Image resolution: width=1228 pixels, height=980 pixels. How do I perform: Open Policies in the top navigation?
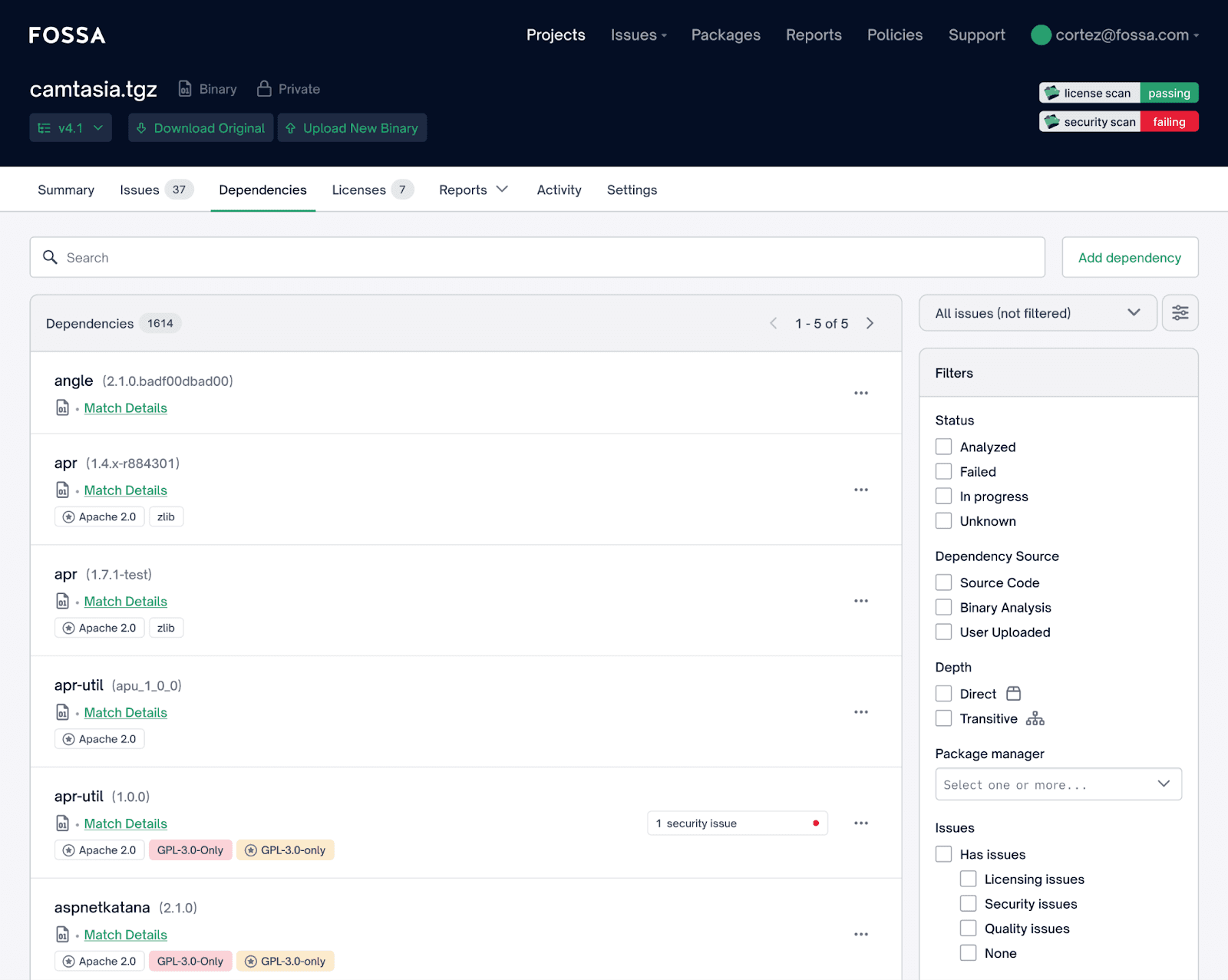[894, 35]
